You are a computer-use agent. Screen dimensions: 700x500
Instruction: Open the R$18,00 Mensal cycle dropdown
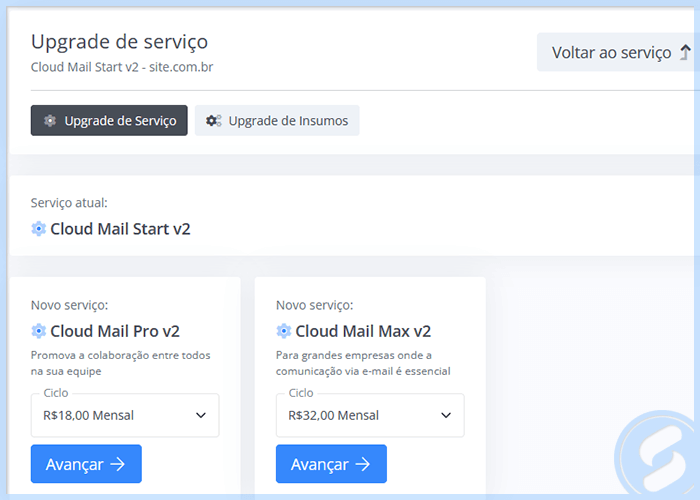(125, 415)
